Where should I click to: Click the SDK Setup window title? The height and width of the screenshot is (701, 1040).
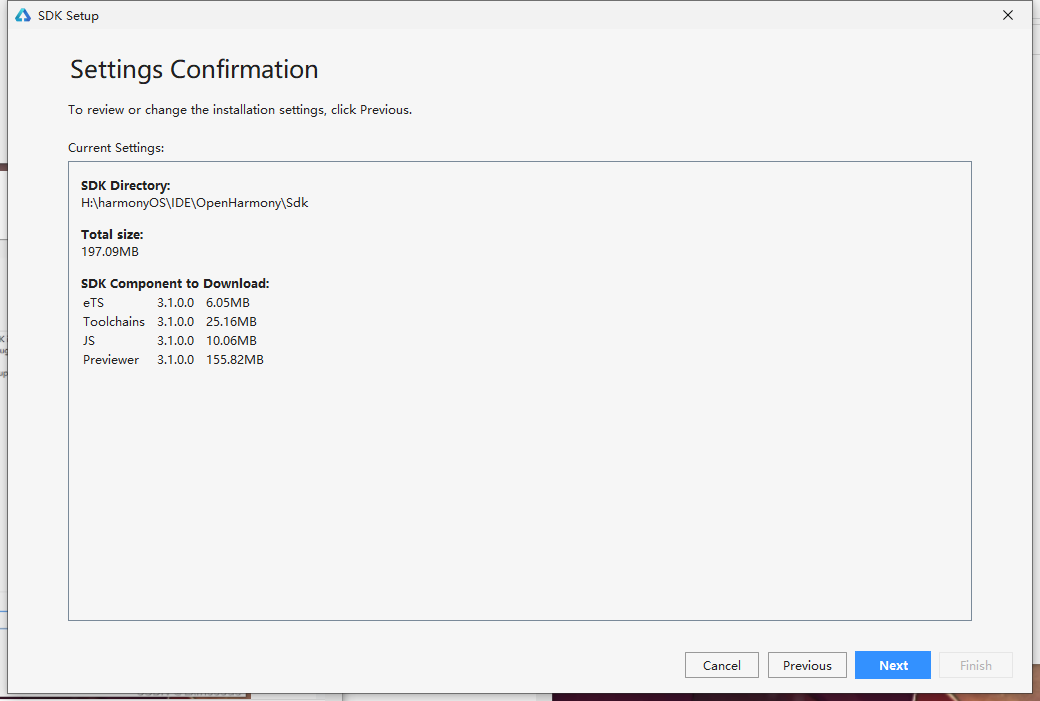[x=68, y=16]
